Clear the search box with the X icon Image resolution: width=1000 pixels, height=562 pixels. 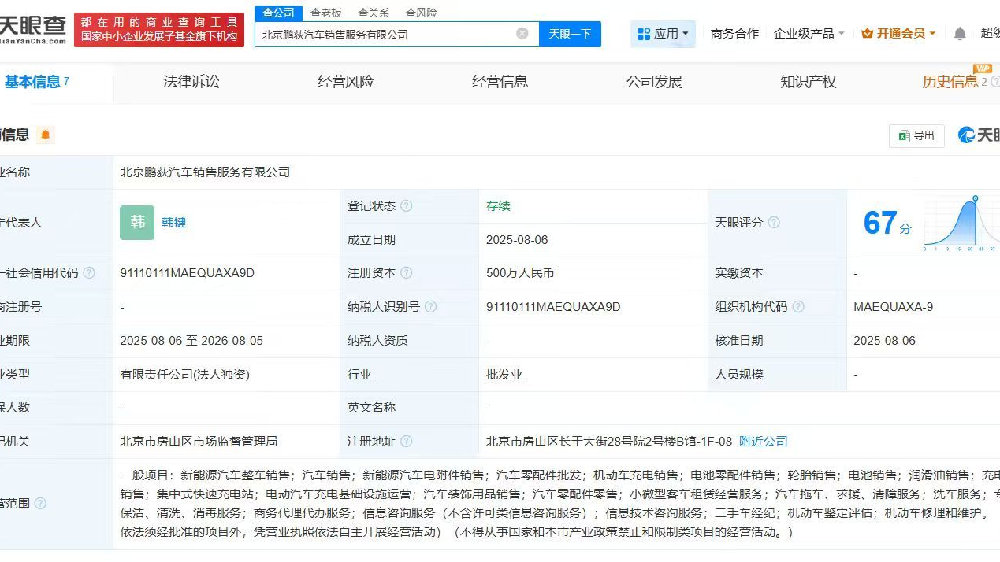point(522,34)
